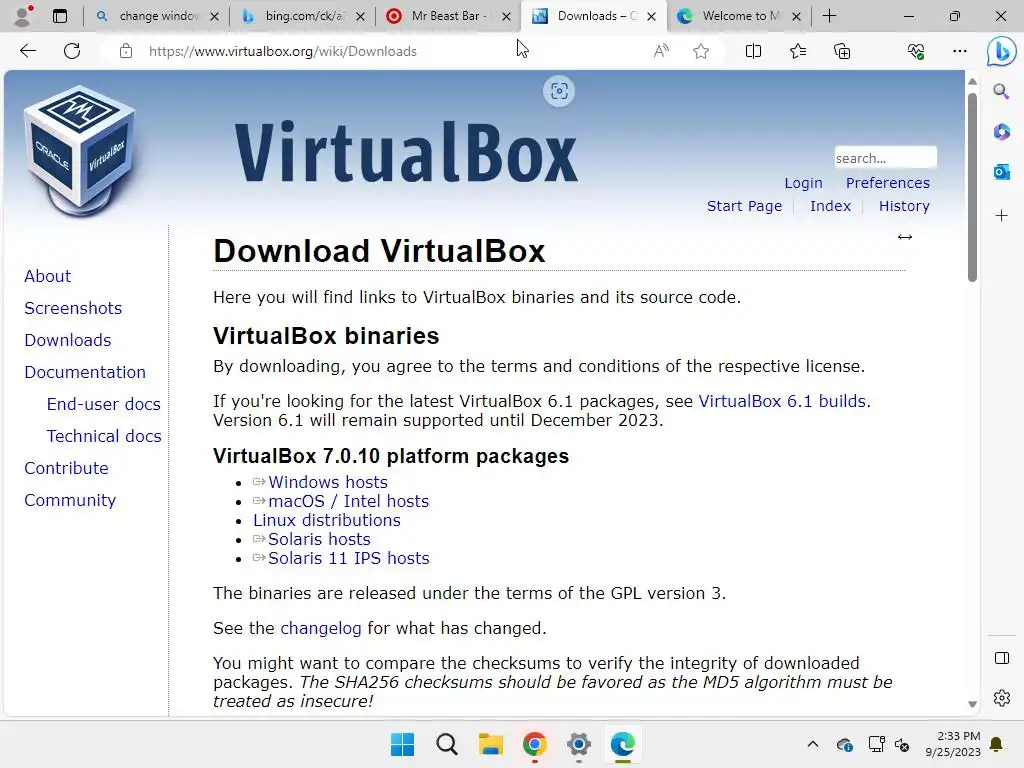Screen dimensions: 1024x768
Task: Add this page to favorites star
Action: 701,51
